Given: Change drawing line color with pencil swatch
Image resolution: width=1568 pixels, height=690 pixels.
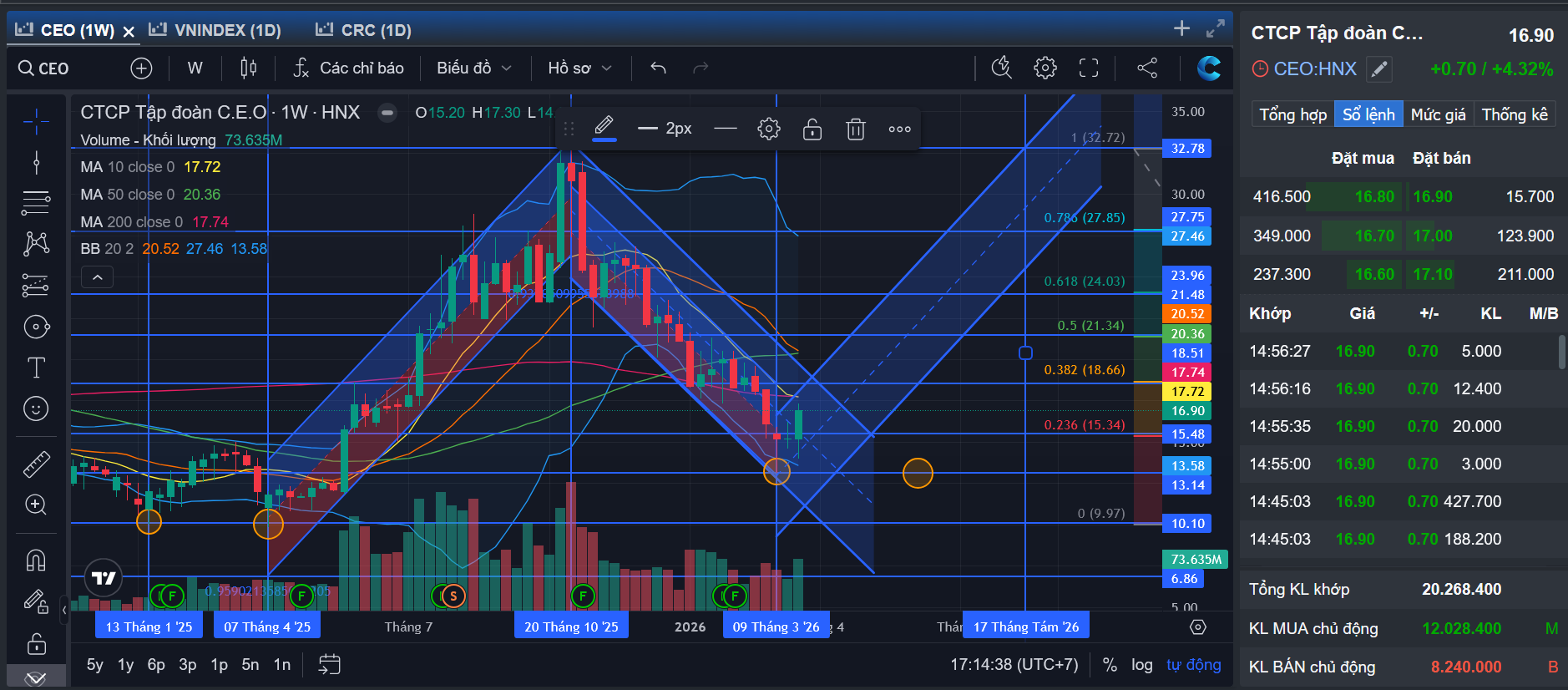Looking at the screenshot, I should point(604,129).
